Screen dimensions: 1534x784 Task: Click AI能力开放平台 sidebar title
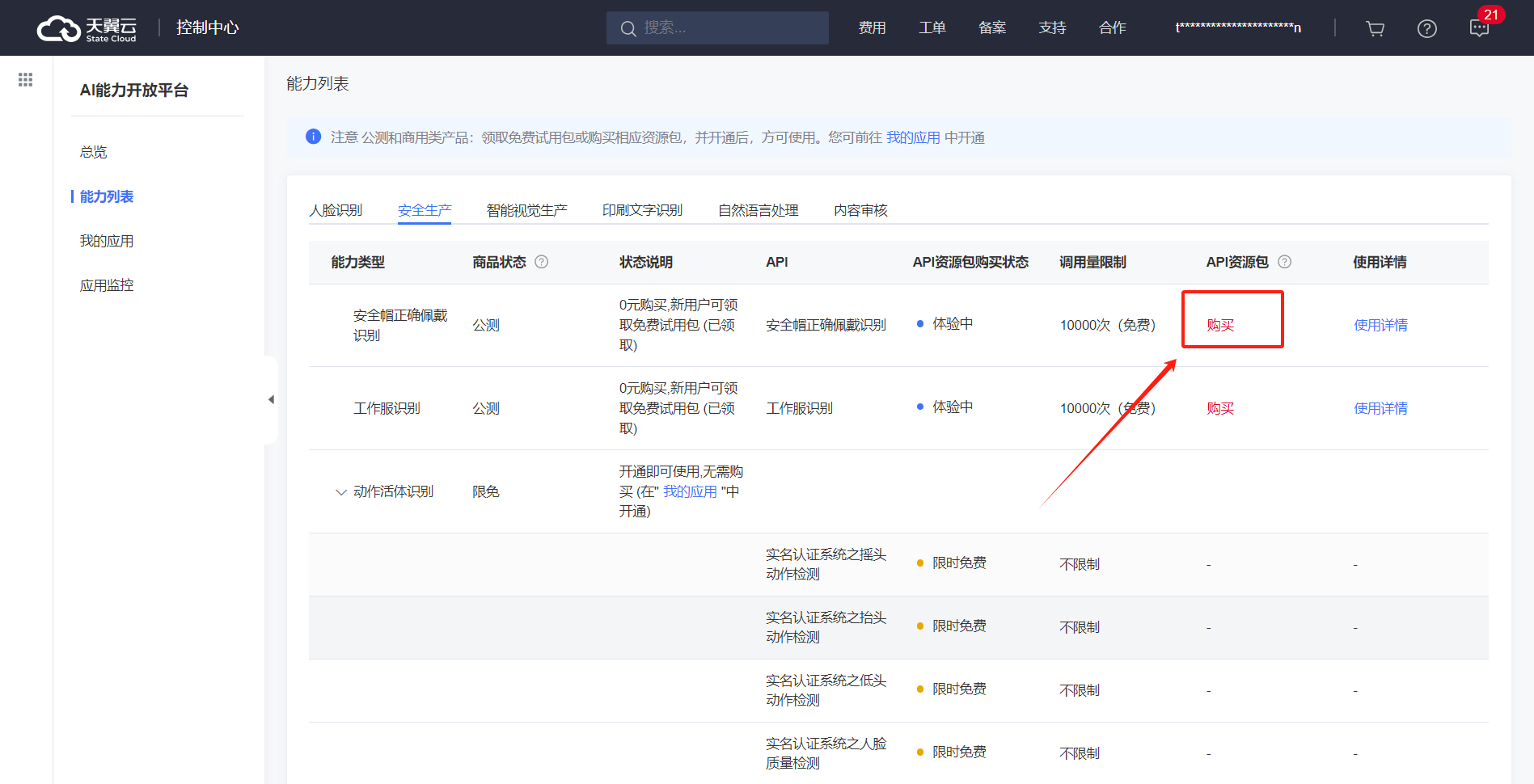point(133,90)
